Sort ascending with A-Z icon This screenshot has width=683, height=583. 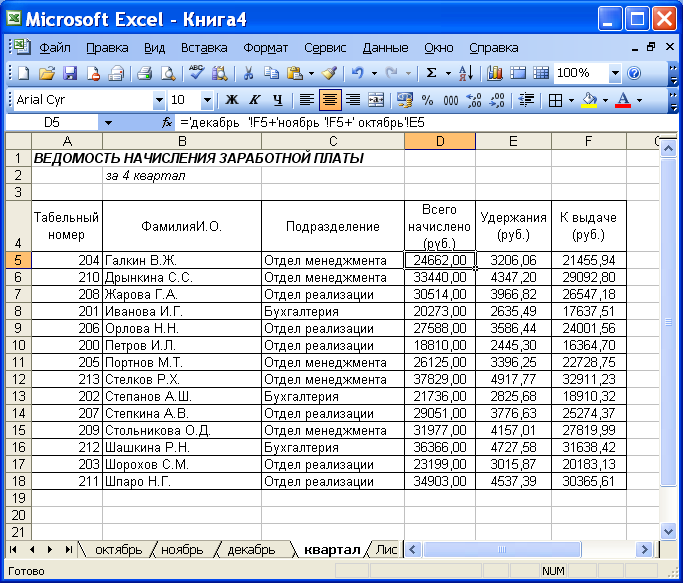pos(466,73)
